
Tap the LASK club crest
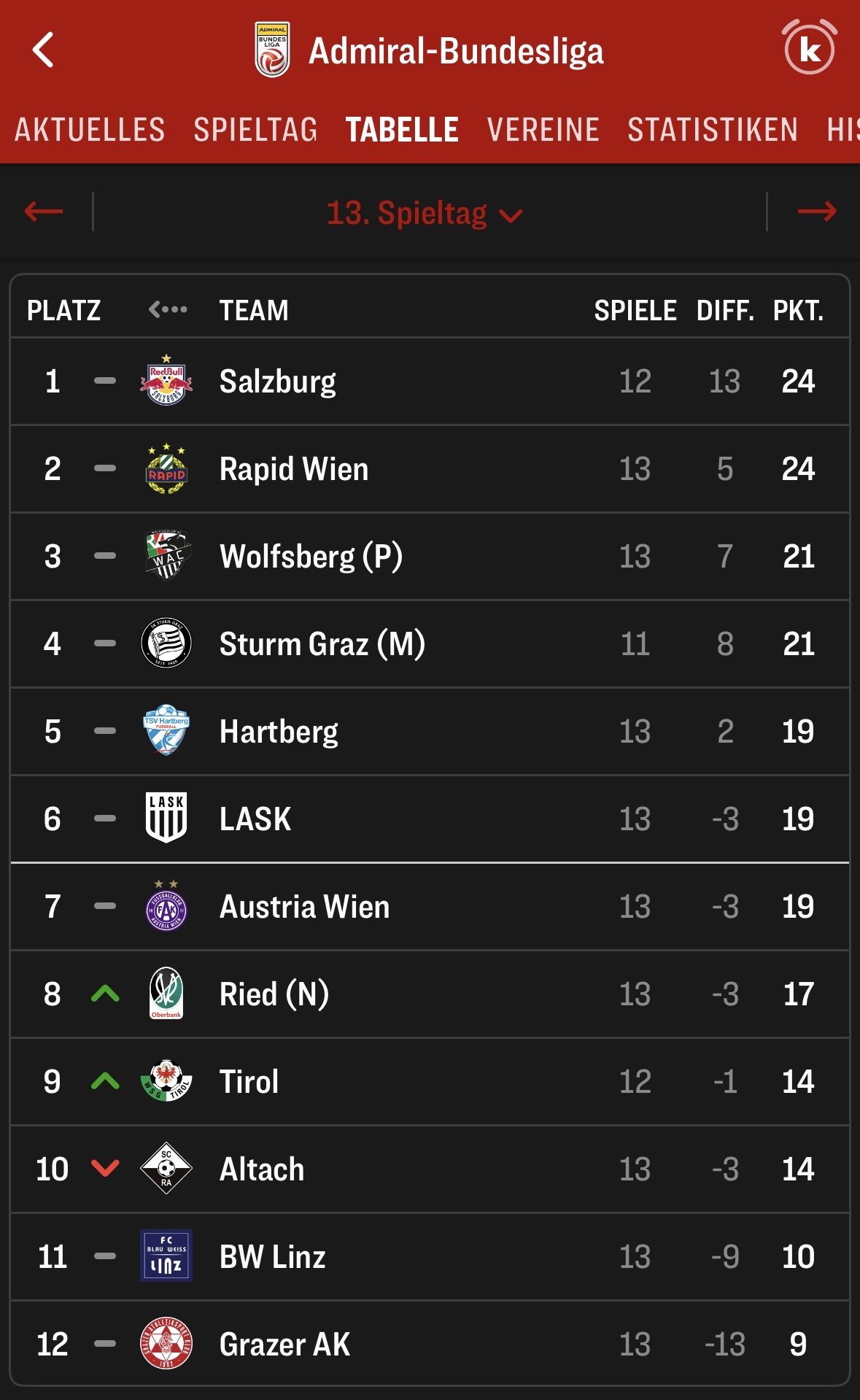(x=166, y=818)
